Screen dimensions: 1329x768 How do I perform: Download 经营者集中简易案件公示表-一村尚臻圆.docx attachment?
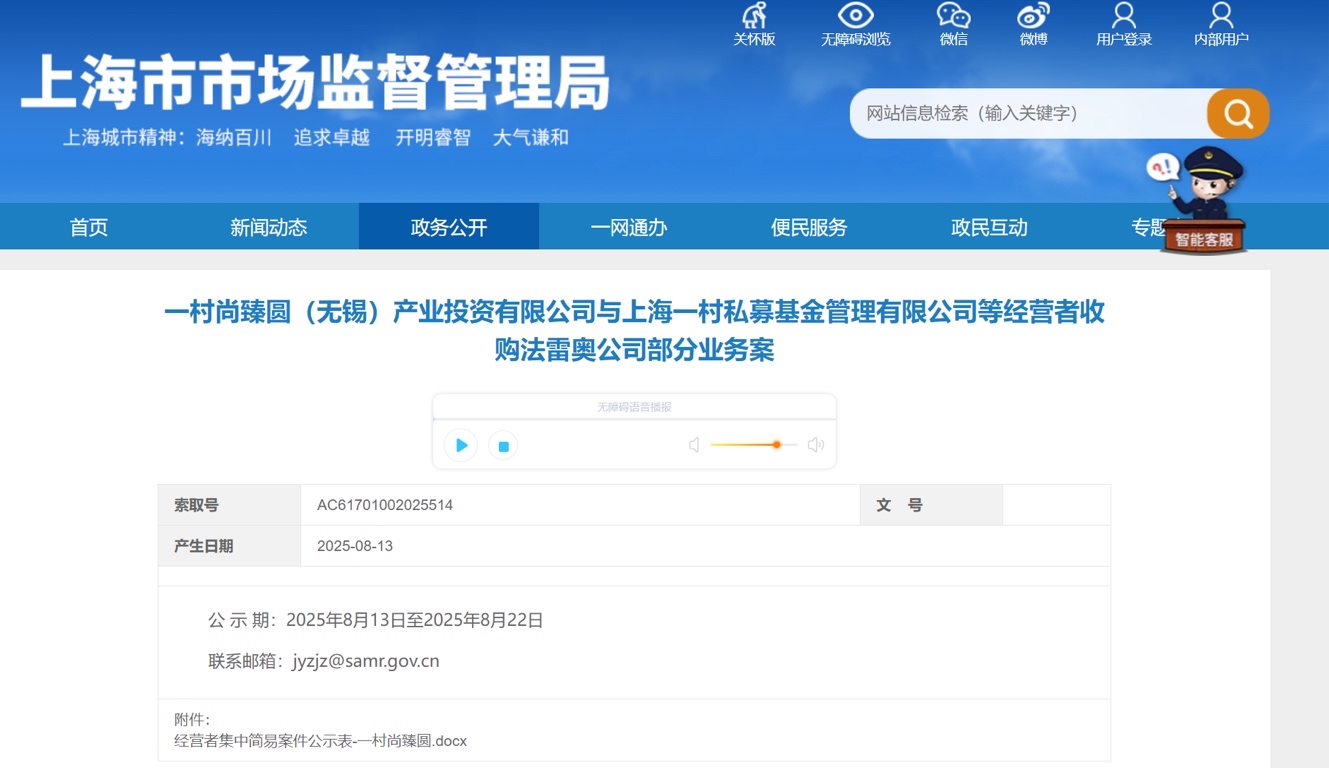tap(320, 741)
